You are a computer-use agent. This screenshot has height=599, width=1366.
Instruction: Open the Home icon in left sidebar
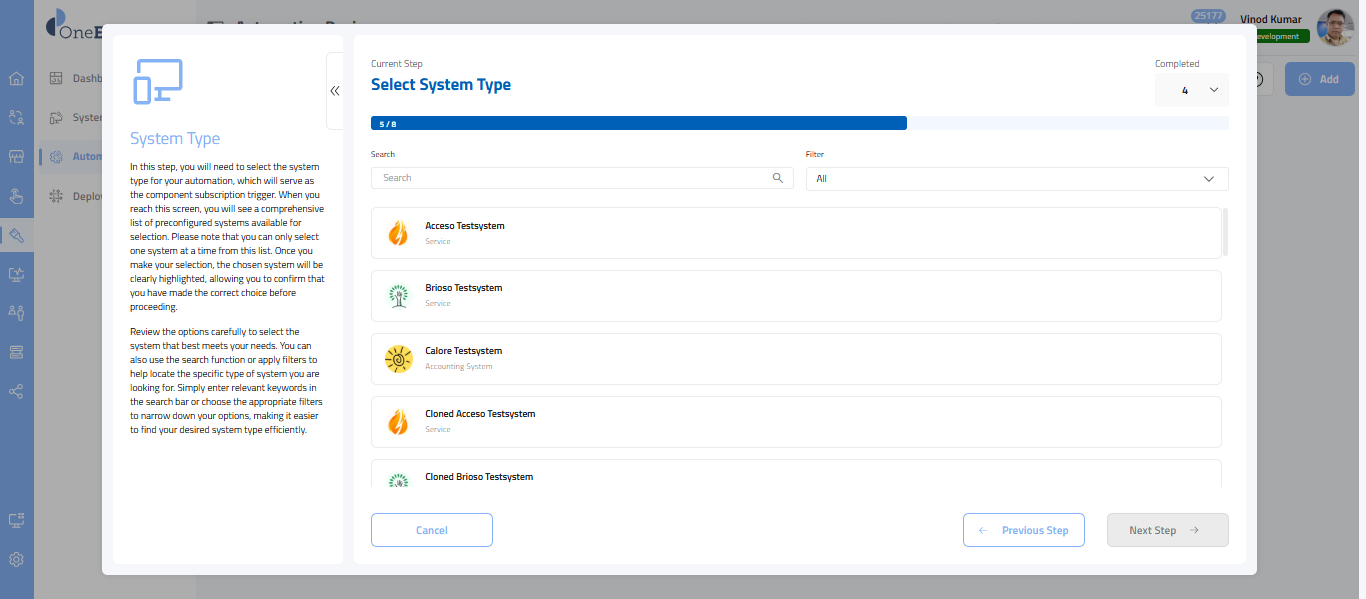tap(16, 79)
